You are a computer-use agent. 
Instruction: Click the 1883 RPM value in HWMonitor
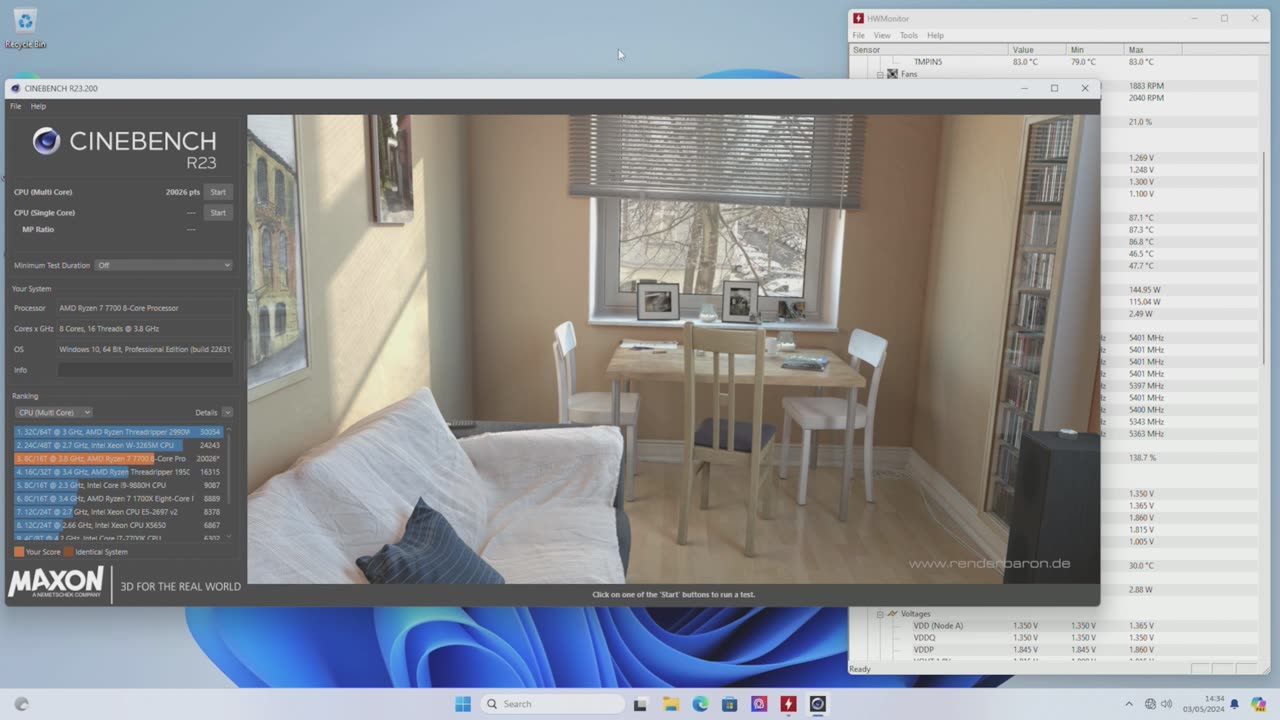pos(1146,86)
